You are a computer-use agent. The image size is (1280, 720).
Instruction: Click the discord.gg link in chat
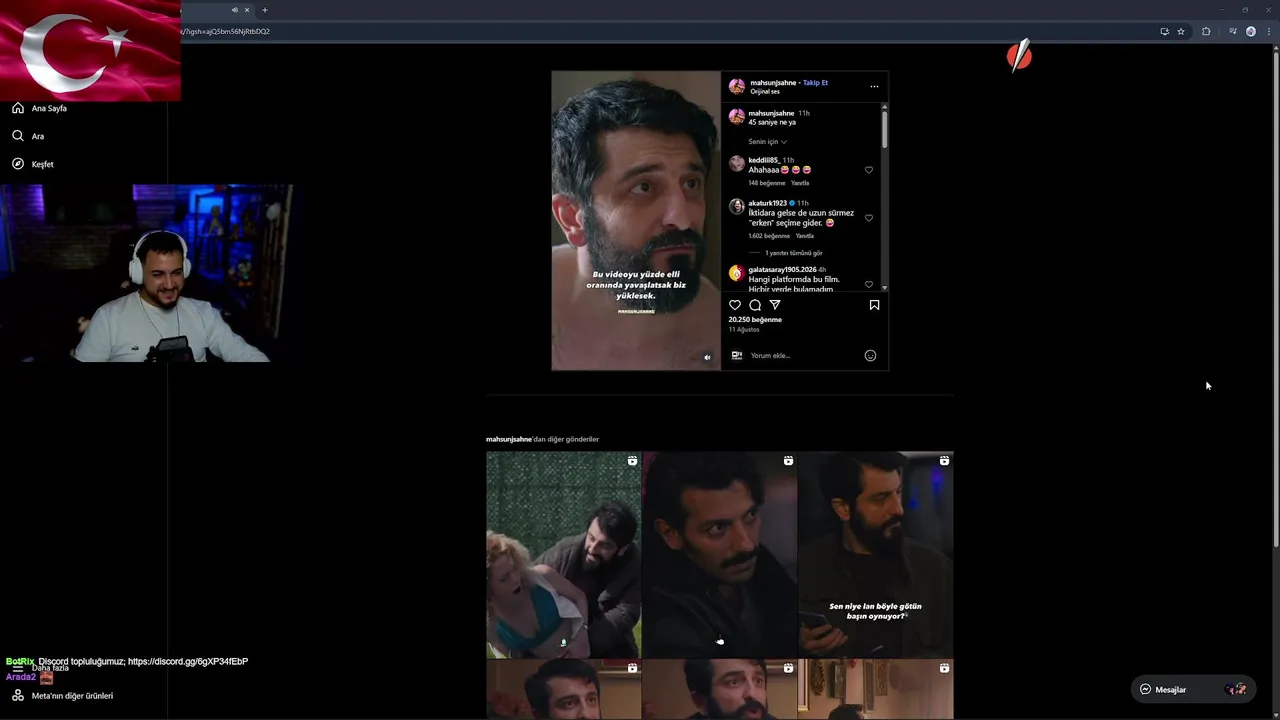pyautogui.click(x=188, y=662)
